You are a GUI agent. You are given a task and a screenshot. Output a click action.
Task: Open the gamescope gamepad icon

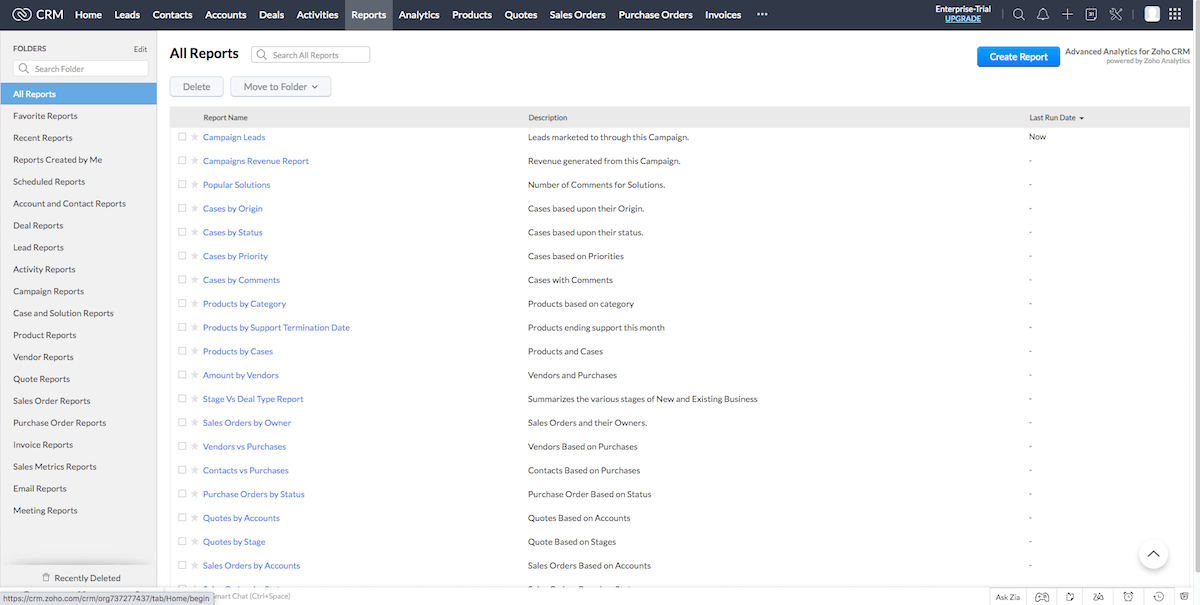tap(1042, 596)
